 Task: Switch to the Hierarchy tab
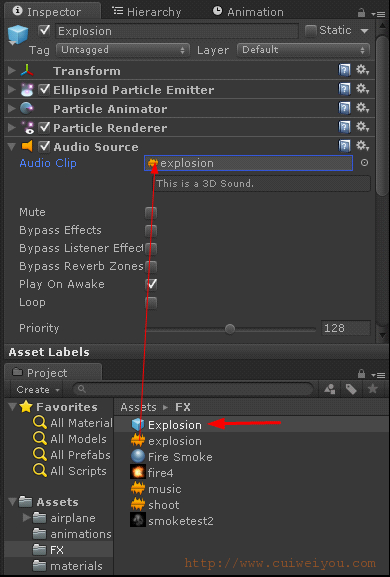[x=146, y=12]
